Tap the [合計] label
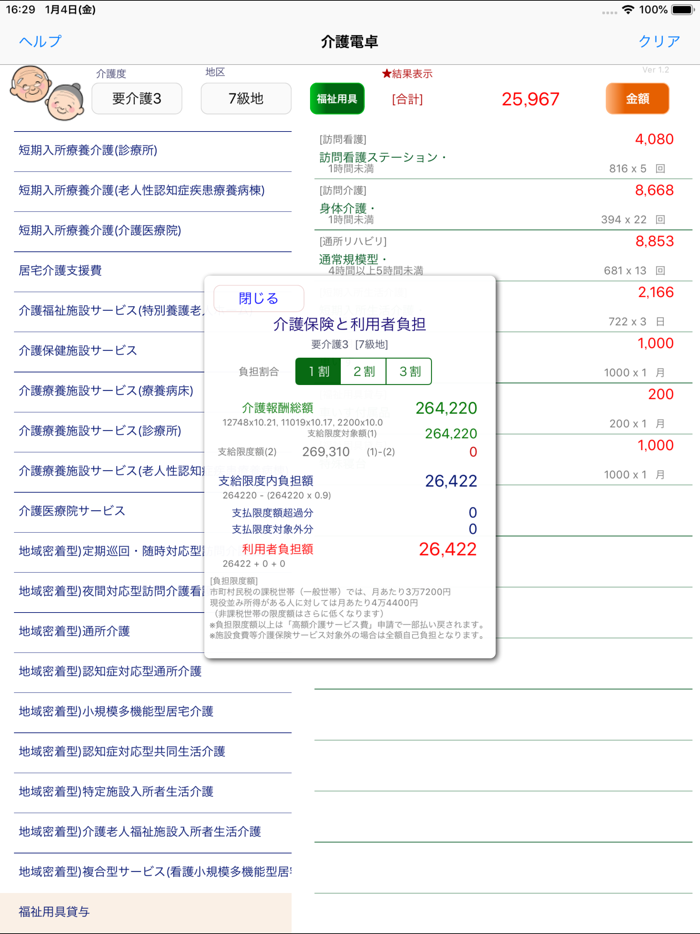 click(x=407, y=99)
